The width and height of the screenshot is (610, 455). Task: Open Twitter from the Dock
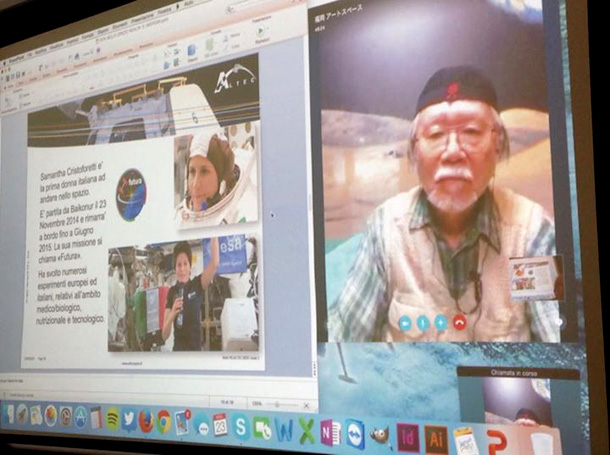coord(129,420)
